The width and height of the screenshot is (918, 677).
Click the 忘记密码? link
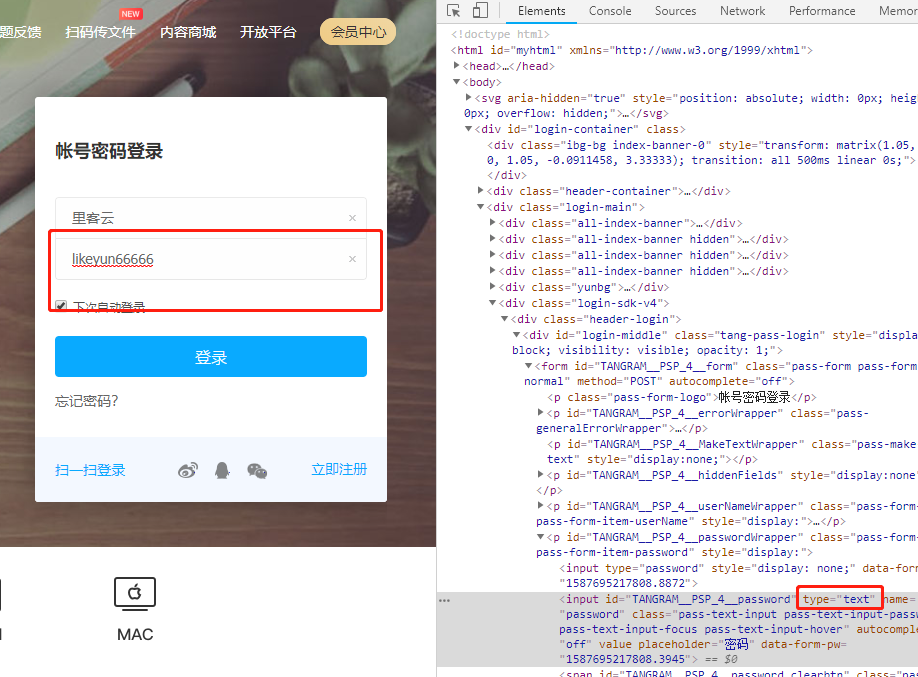tap(86, 401)
